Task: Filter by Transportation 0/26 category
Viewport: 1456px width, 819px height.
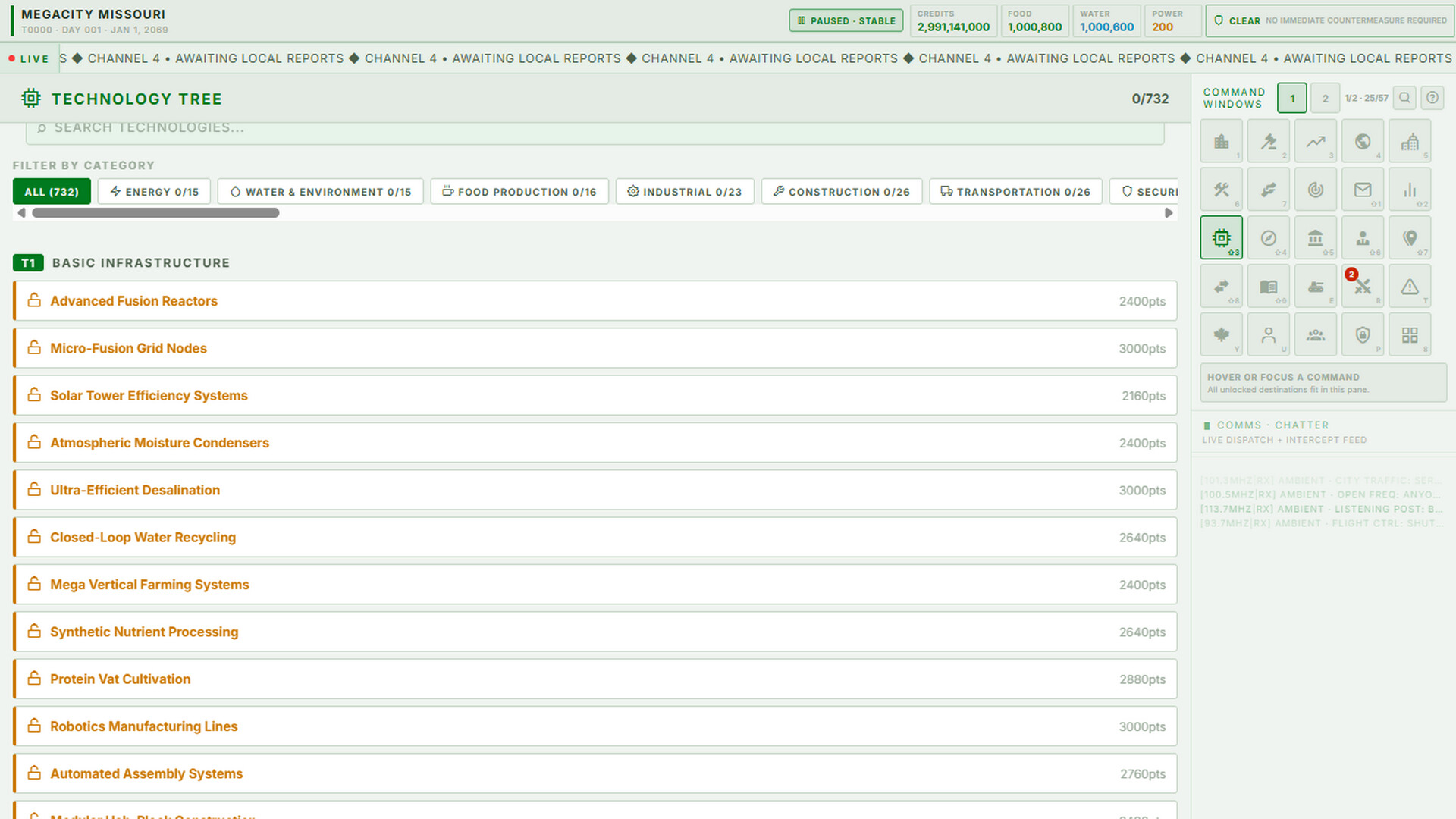Action: point(1016,192)
